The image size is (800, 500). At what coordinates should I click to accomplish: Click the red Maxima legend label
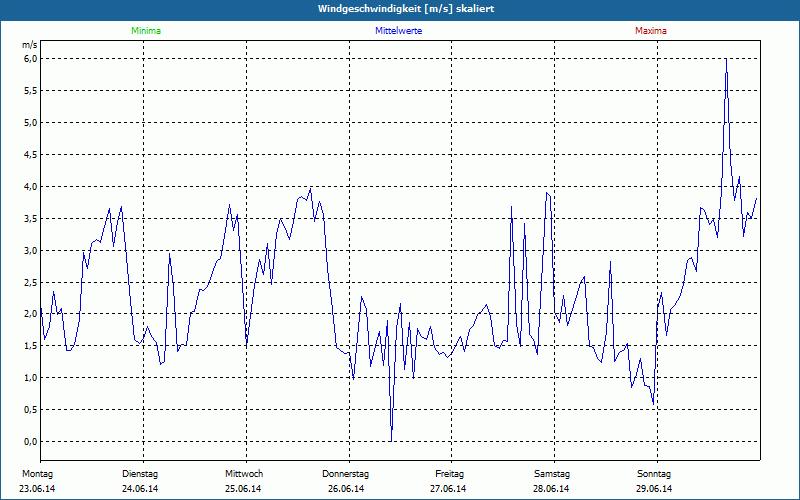click(x=651, y=31)
